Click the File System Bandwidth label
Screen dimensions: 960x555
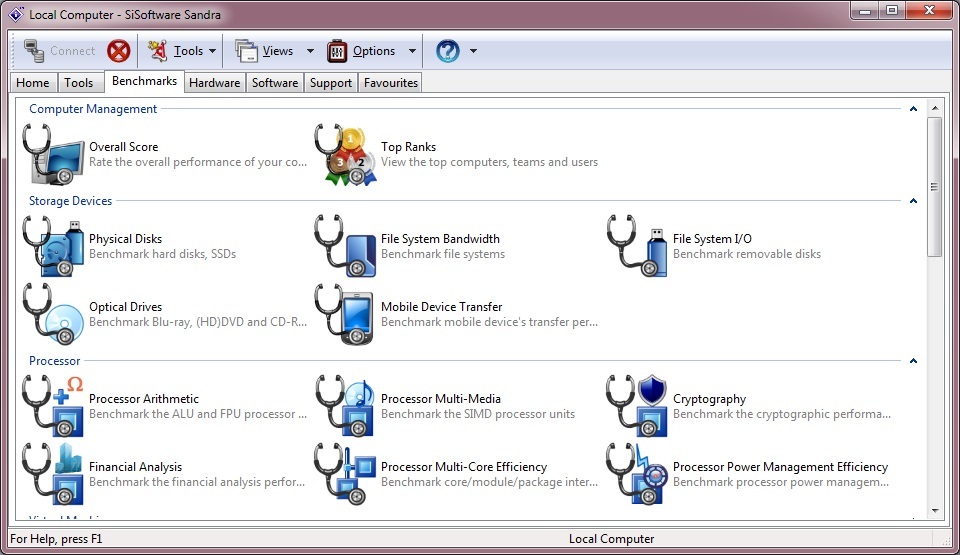(x=440, y=239)
